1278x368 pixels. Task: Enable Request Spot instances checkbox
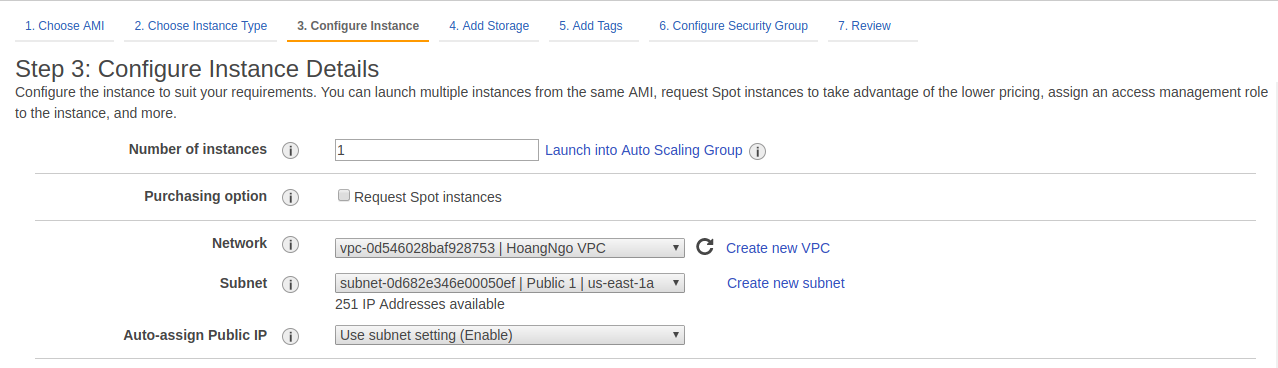[344, 196]
